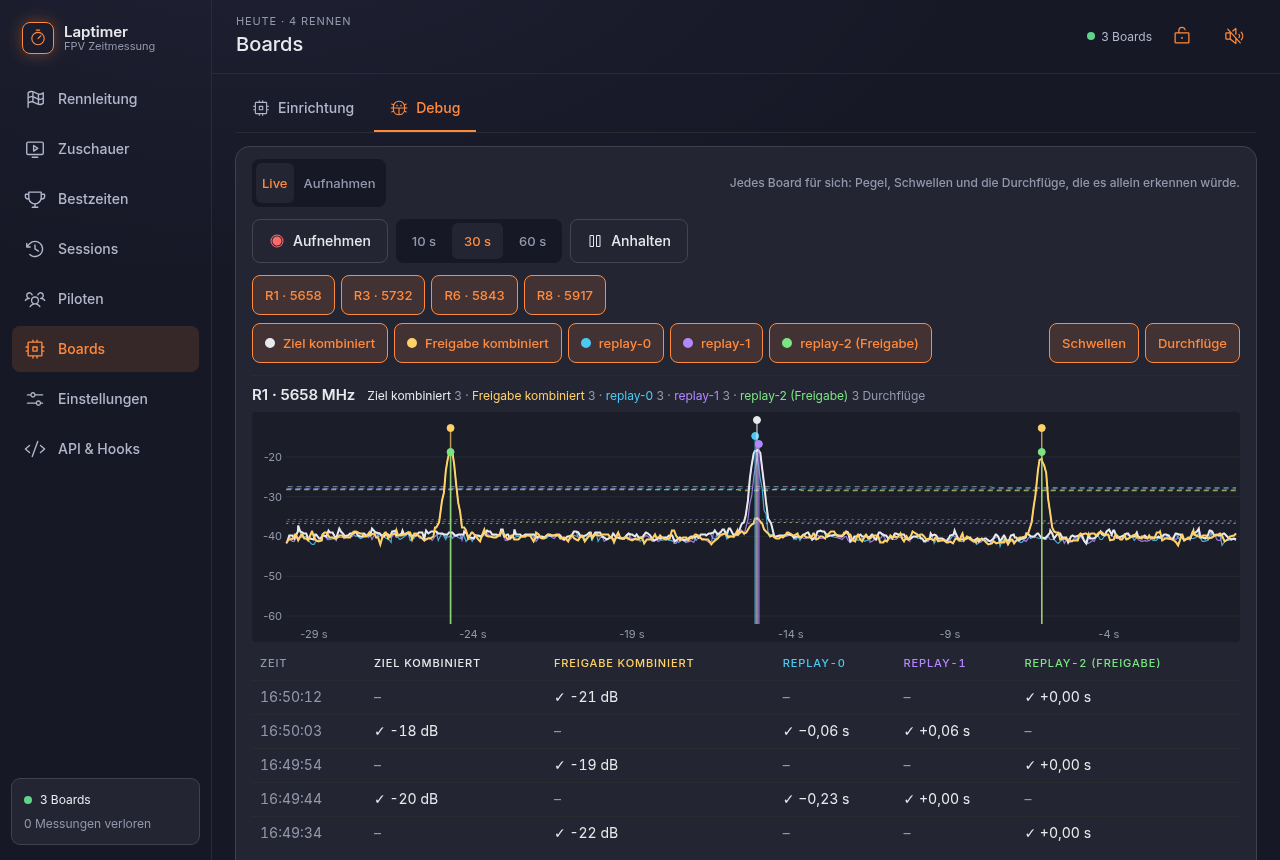Screen dimensions: 1280x860
Task: Click the Laptimer stopwatch logo icon
Action: pyautogui.click(x=38, y=38)
